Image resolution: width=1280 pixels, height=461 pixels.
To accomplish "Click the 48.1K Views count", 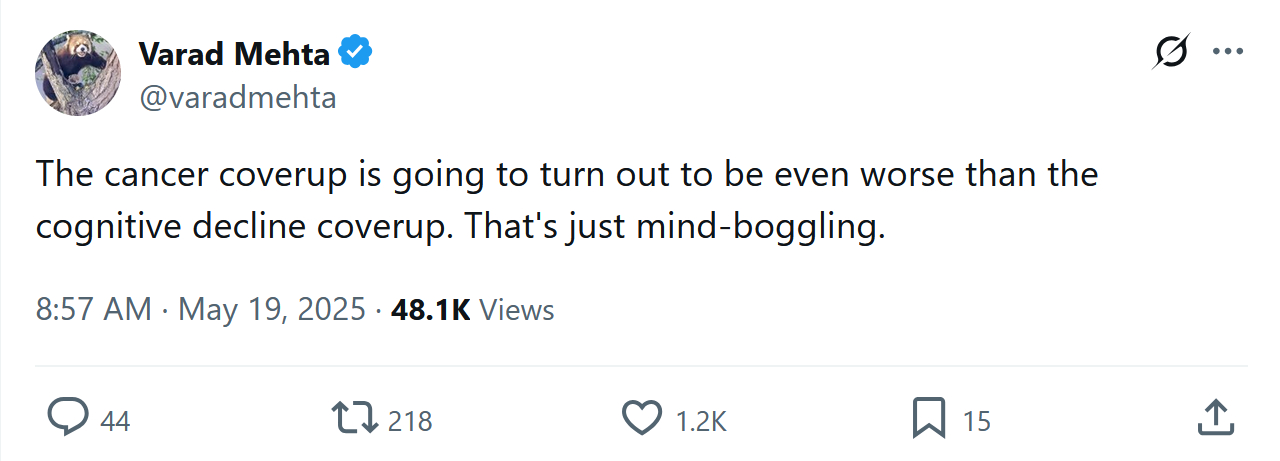I will 472,309.
